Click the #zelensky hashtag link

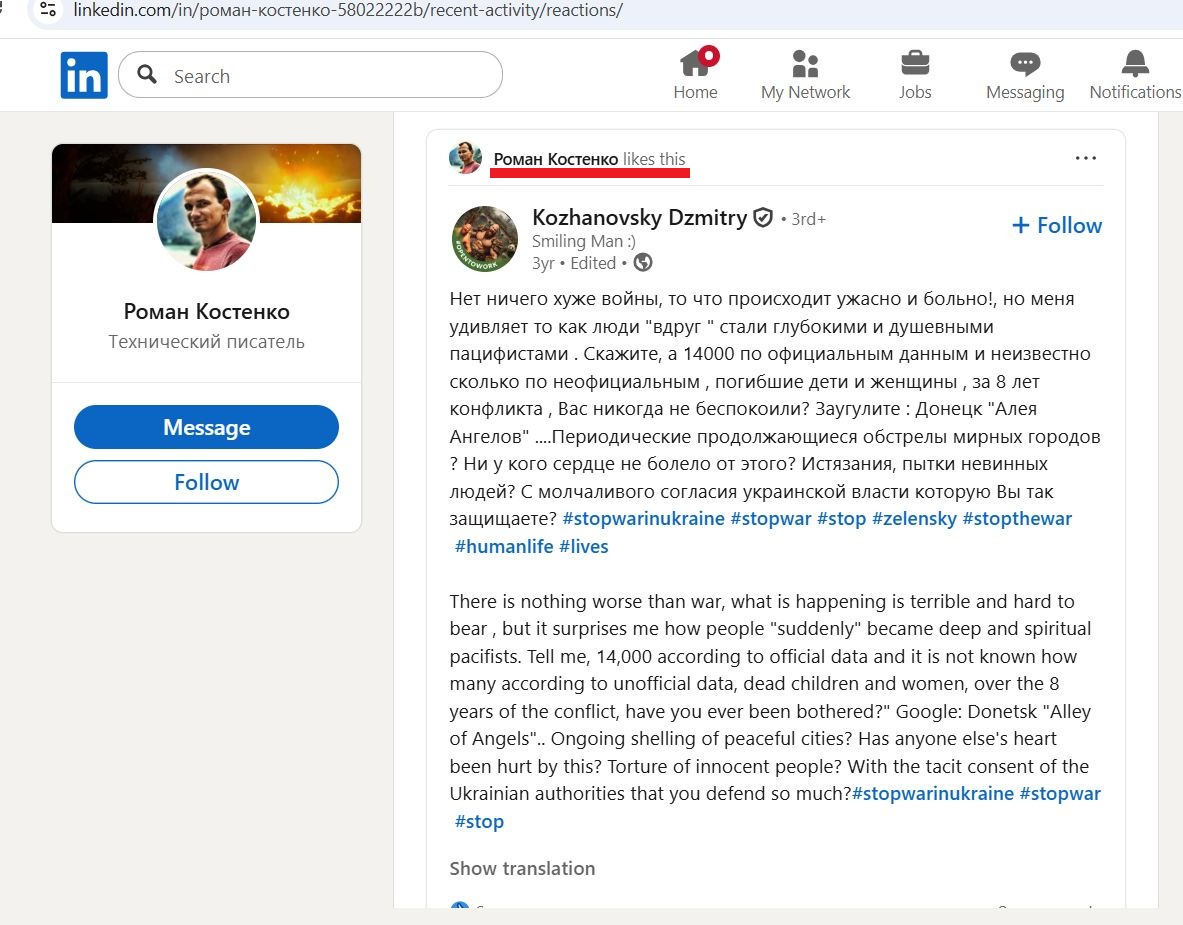pos(914,519)
